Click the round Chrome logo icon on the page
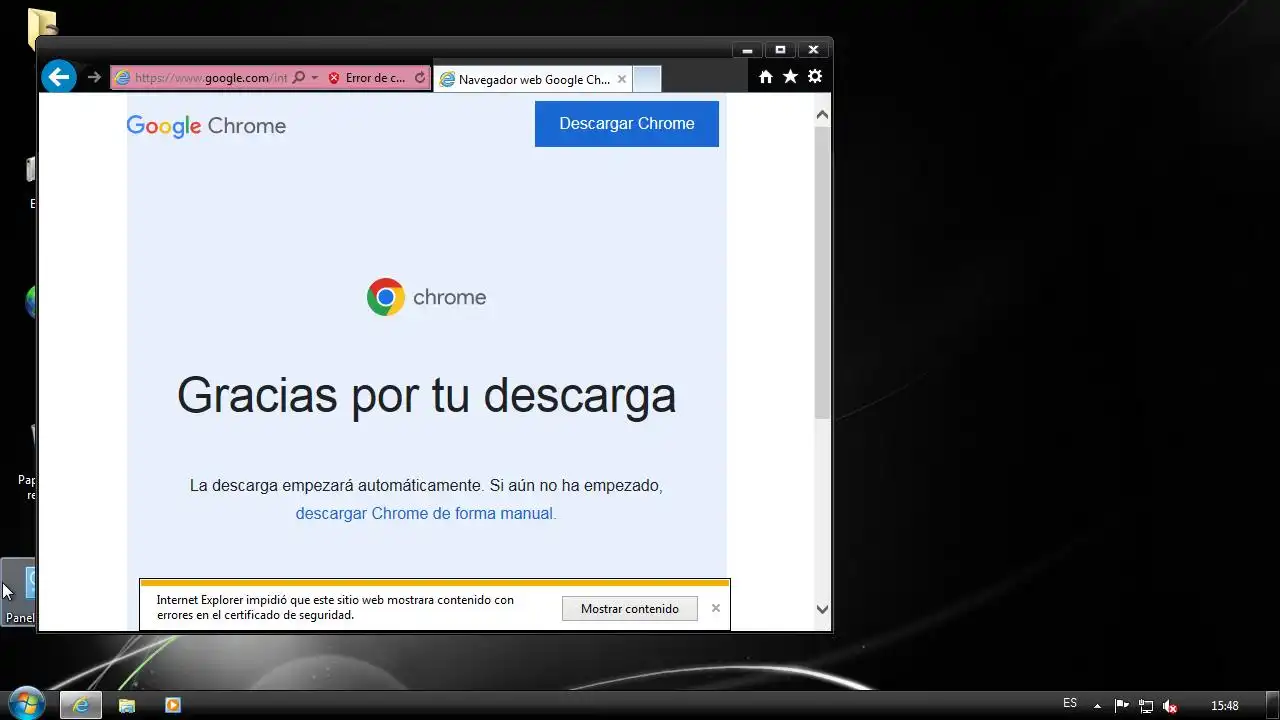This screenshot has height=720, width=1280. tap(385, 297)
